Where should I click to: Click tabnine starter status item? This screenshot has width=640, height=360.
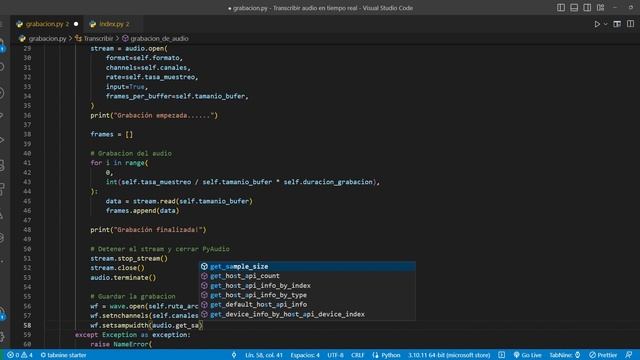(63, 355)
